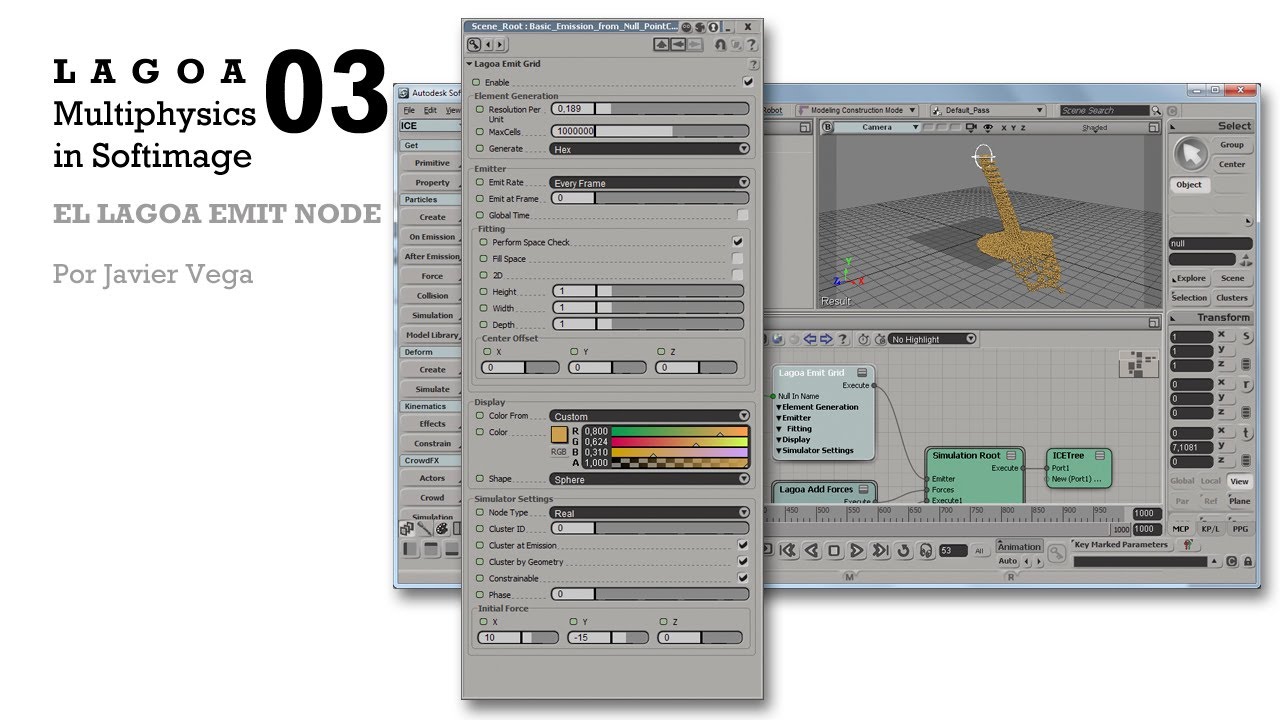
Task: Click the camera icon in viewport header
Action: [x=973, y=128]
